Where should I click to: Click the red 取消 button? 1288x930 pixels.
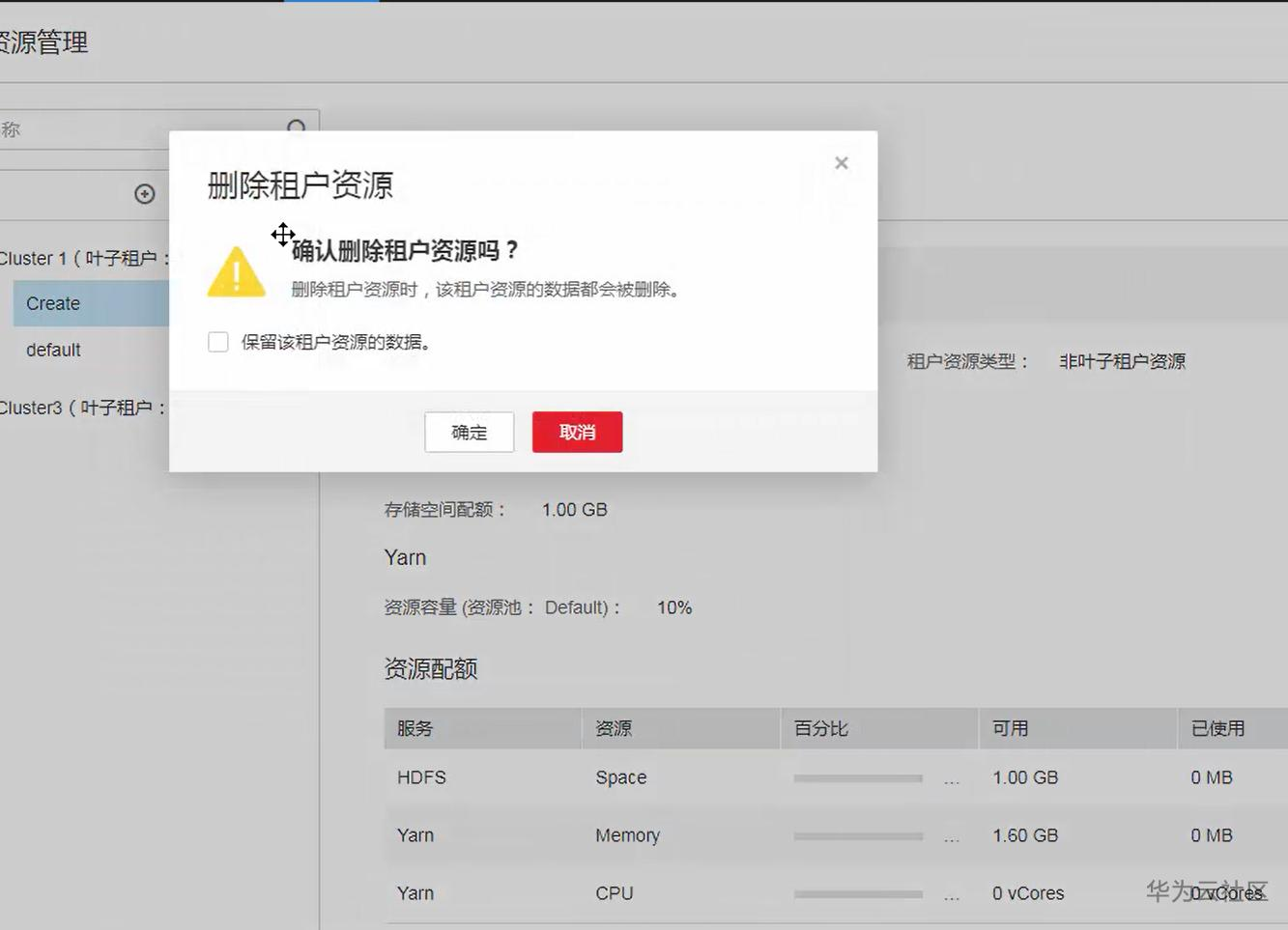(x=577, y=432)
